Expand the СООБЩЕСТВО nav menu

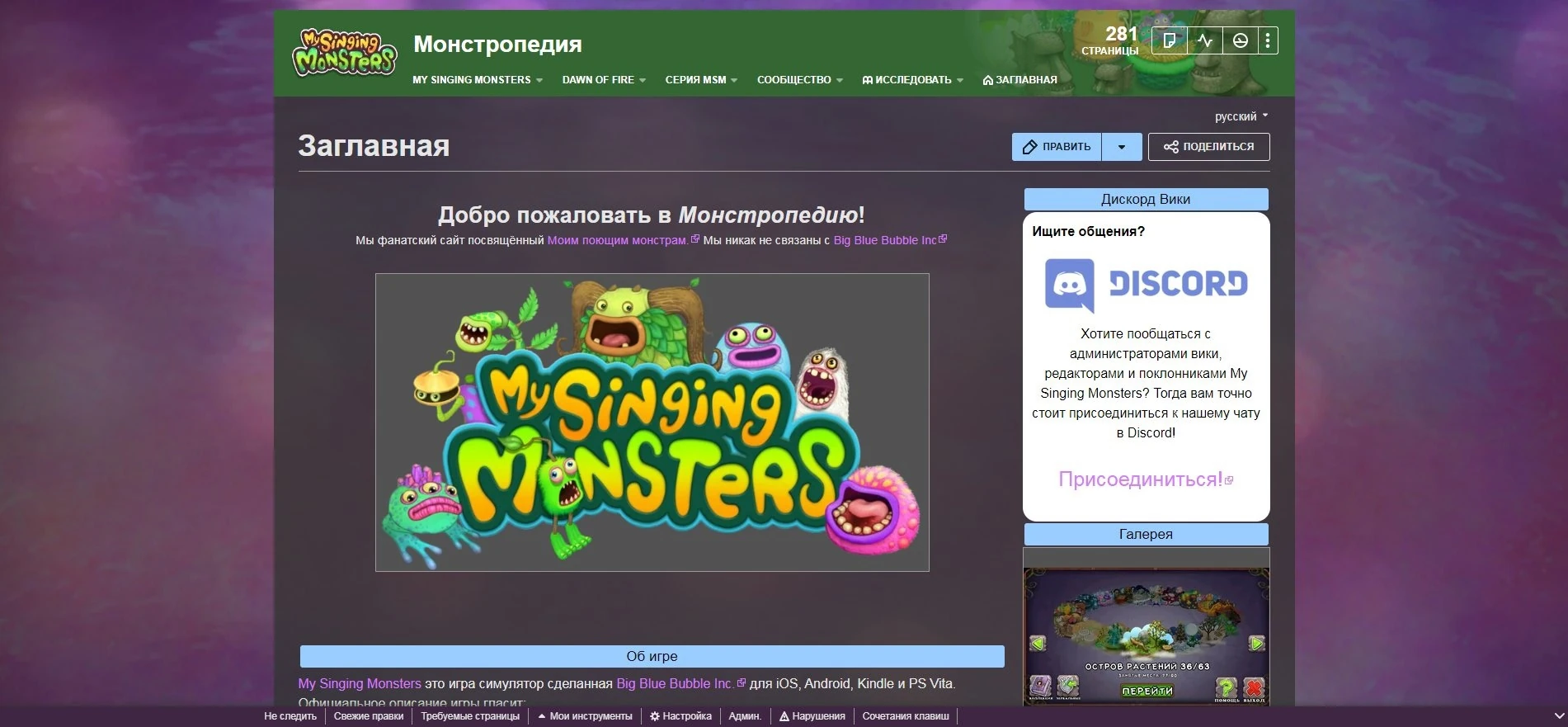click(x=800, y=80)
